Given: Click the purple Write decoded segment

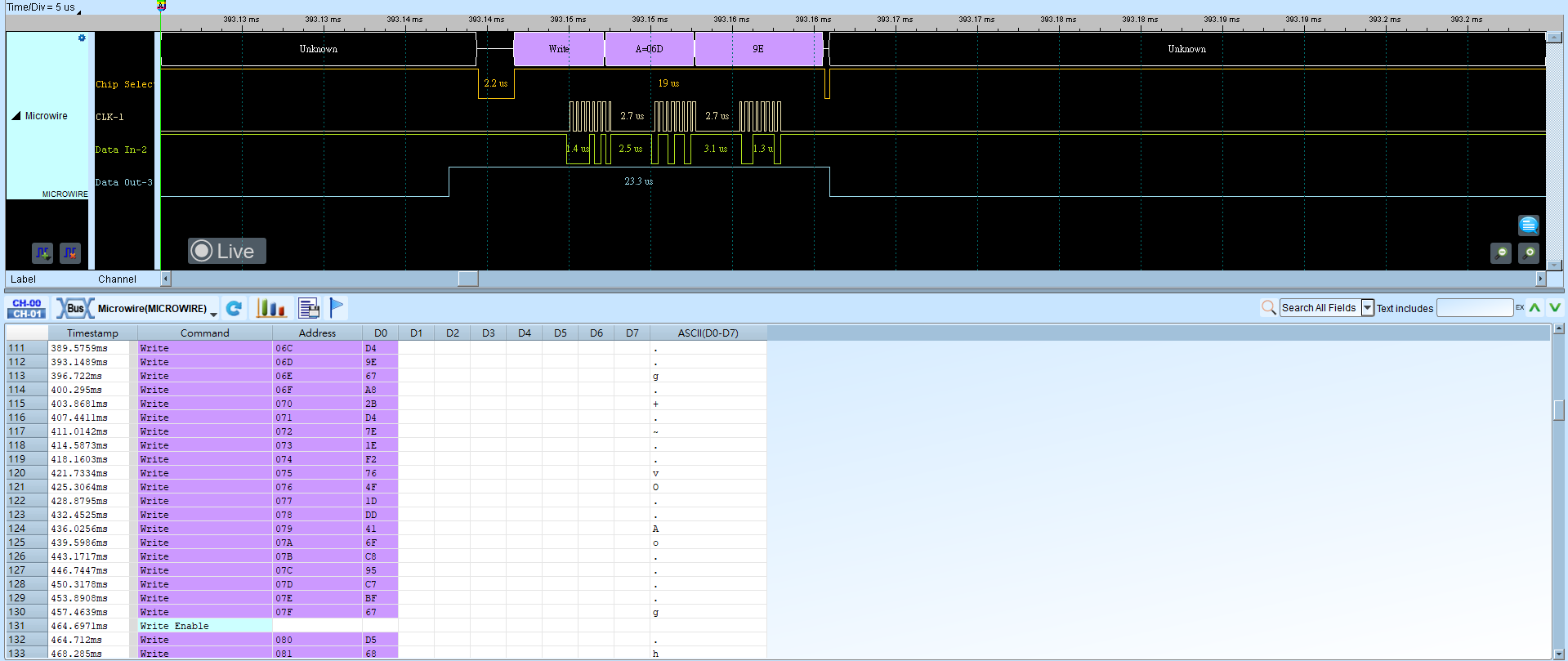Looking at the screenshot, I should coord(559,49).
